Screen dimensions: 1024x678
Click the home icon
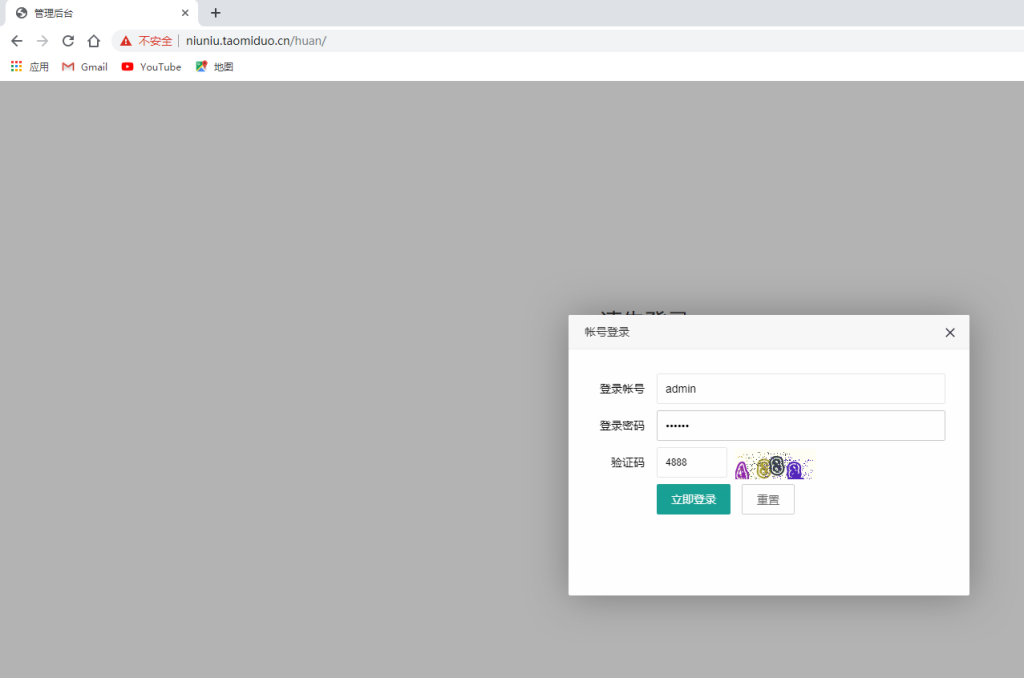pos(92,41)
